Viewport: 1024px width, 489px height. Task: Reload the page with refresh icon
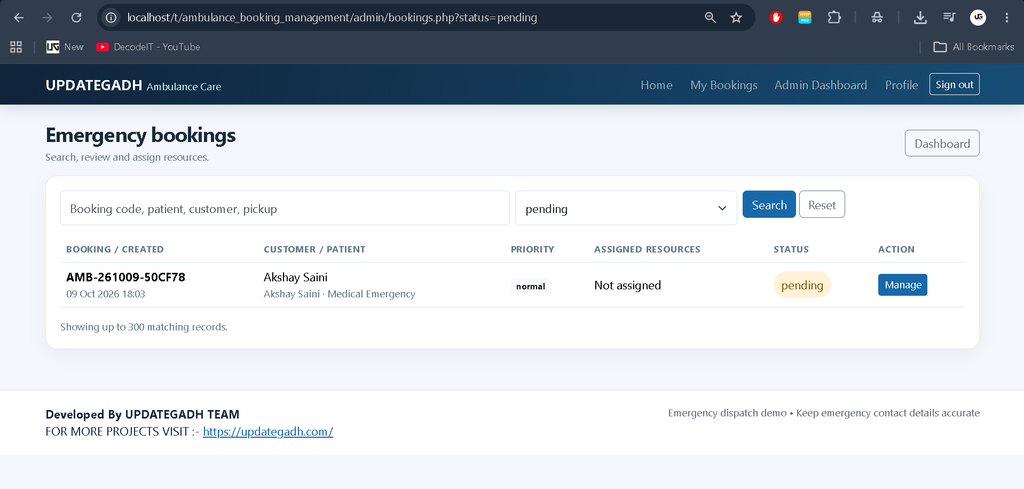[x=76, y=18]
